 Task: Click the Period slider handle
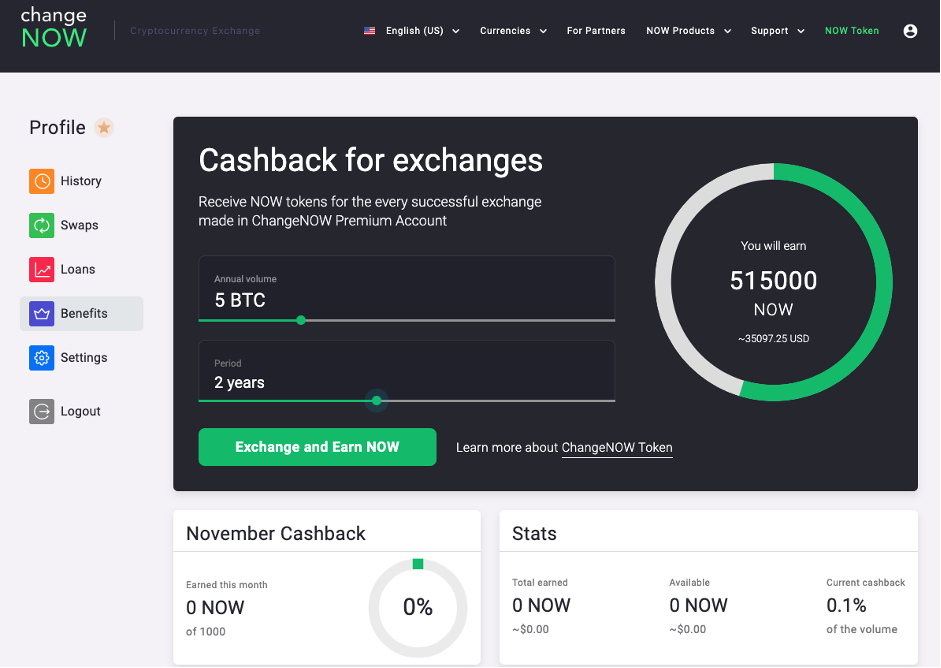pyautogui.click(x=376, y=400)
